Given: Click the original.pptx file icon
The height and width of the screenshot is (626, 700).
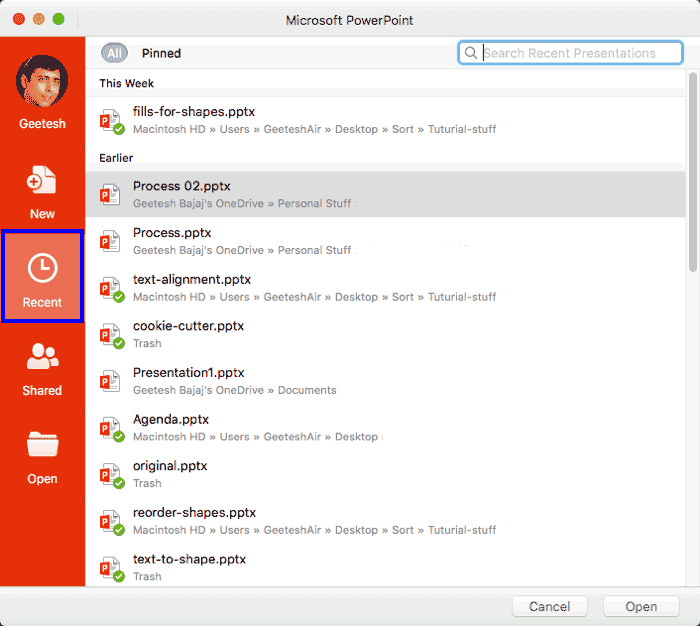Looking at the screenshot, I should tap(111, 475).
